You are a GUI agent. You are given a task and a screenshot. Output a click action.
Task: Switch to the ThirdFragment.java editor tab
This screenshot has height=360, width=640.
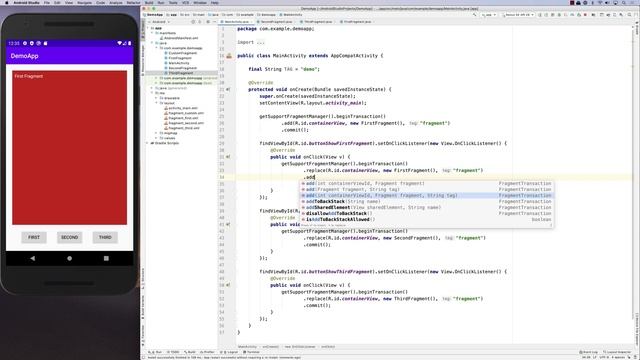(x=318, y=22)
